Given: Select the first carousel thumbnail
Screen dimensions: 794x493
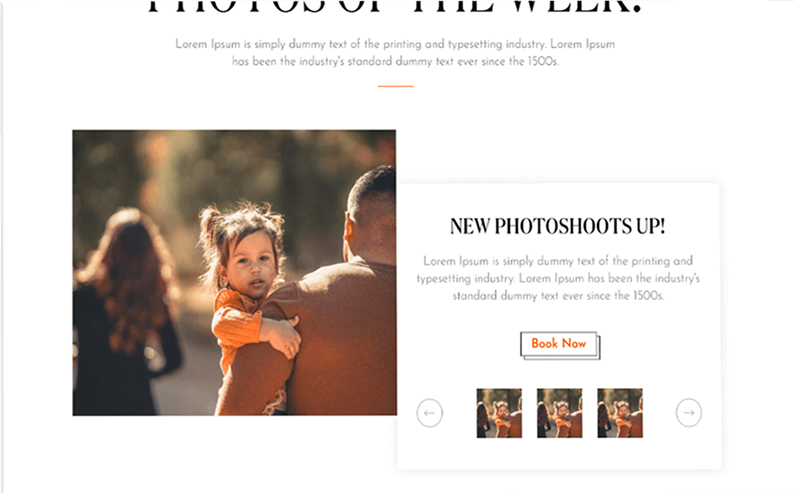Looking at the screenshot, I should [499, 413].
